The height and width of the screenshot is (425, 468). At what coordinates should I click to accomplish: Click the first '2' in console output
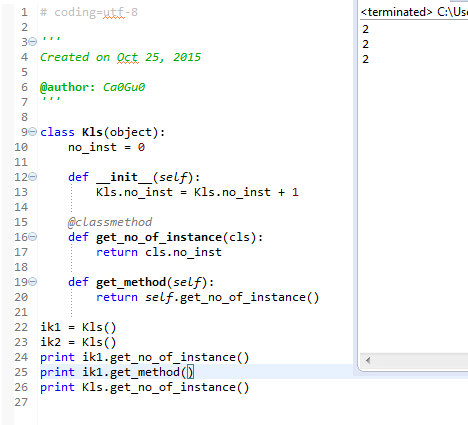[x=366, y=29]
